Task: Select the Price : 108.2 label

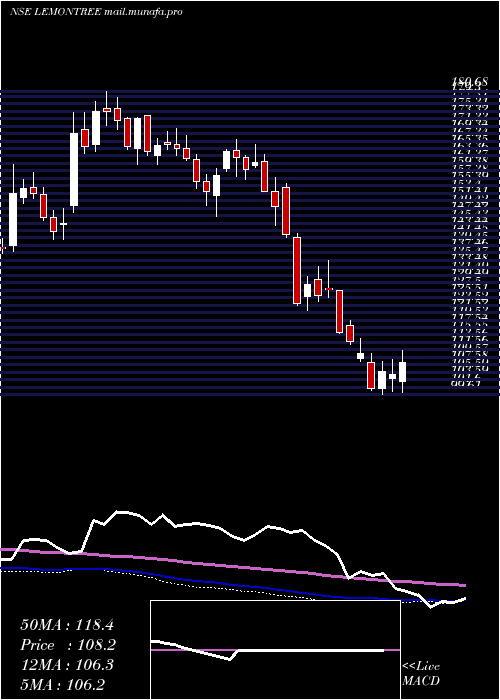Action: pos(68,645)
